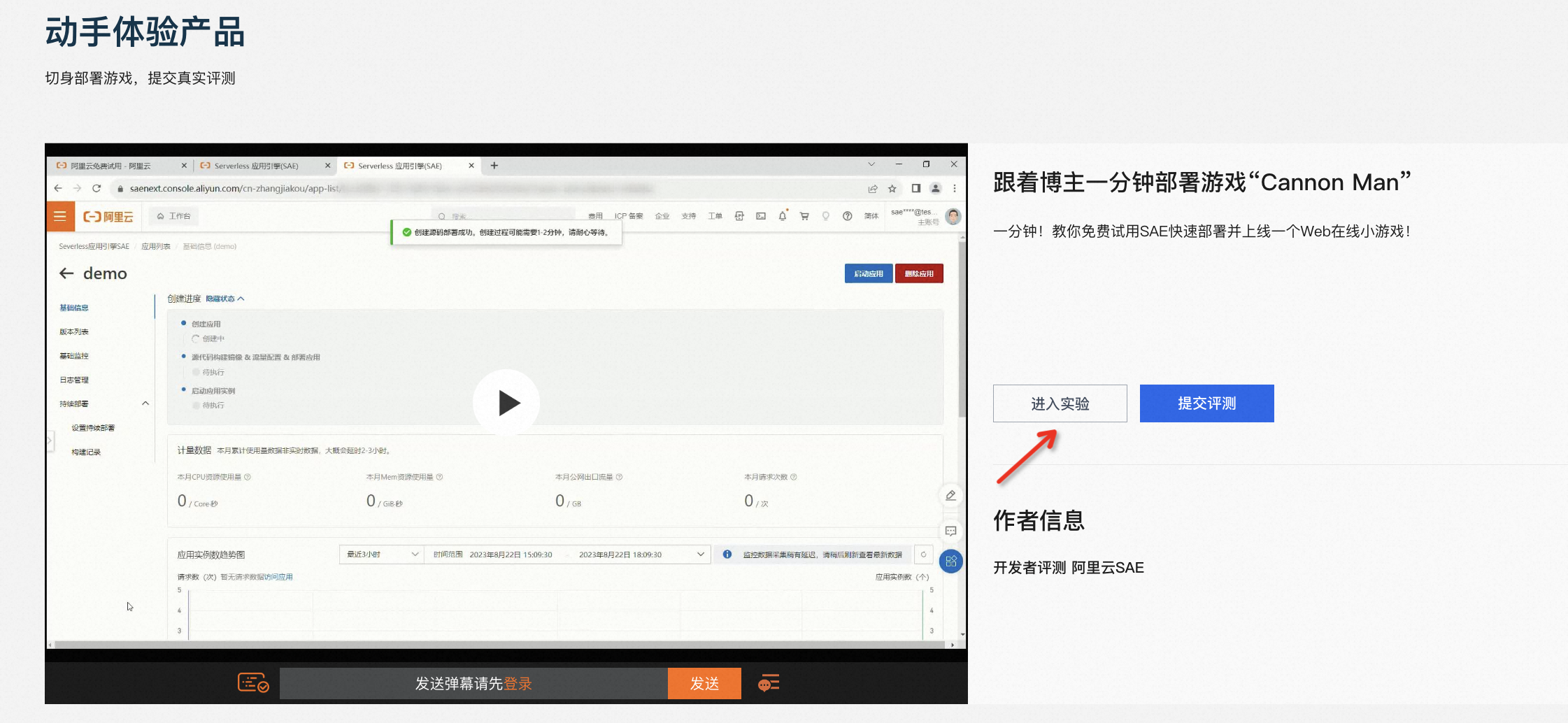
Task: Open a new browser tab in video
Action: coord(494,166)
